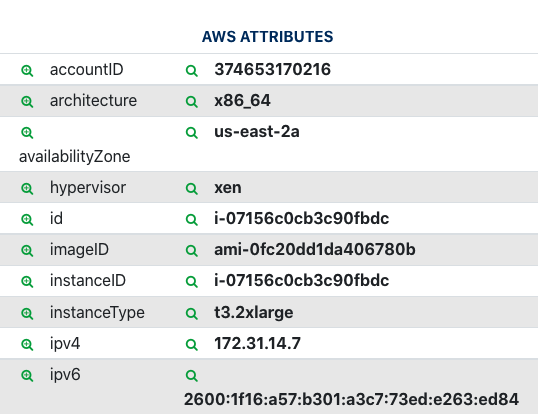
Task: Click search icon beside us-east-2a value
Action: pos(192,132)
